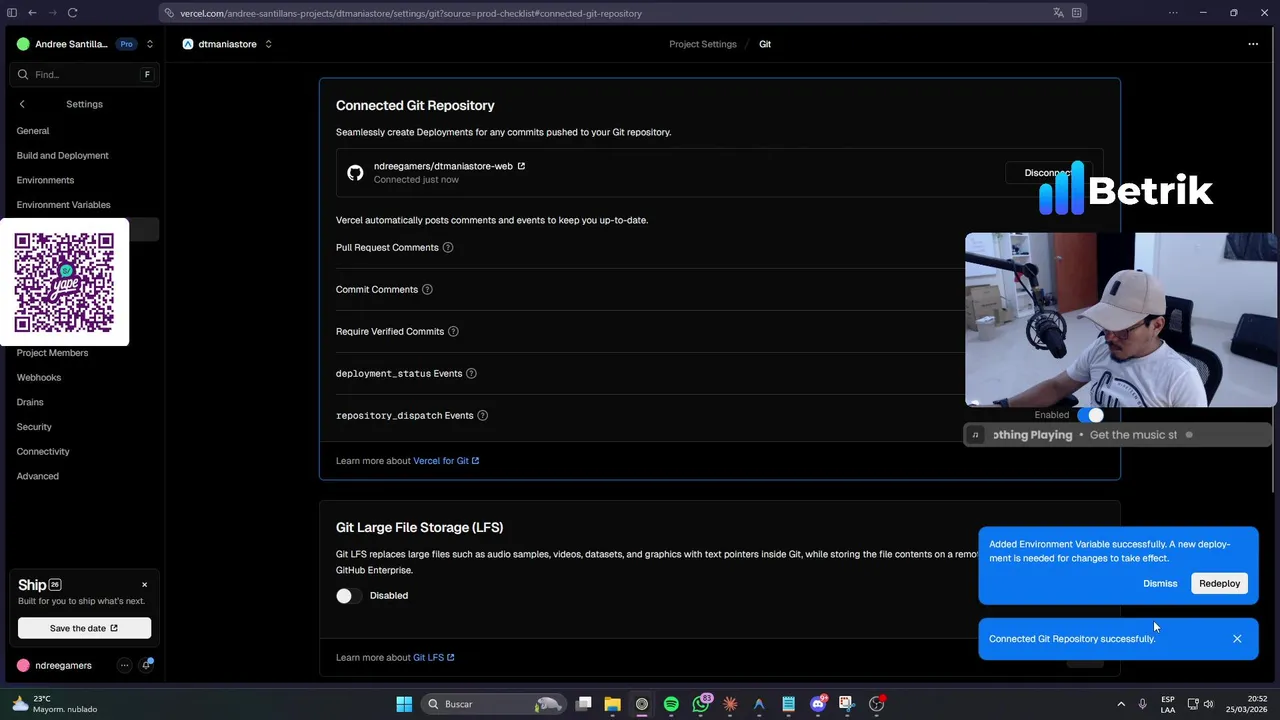Viewport: 1280px width, 720px height.
Task: Show help for repository_dispatch Events
Action: 483,415
